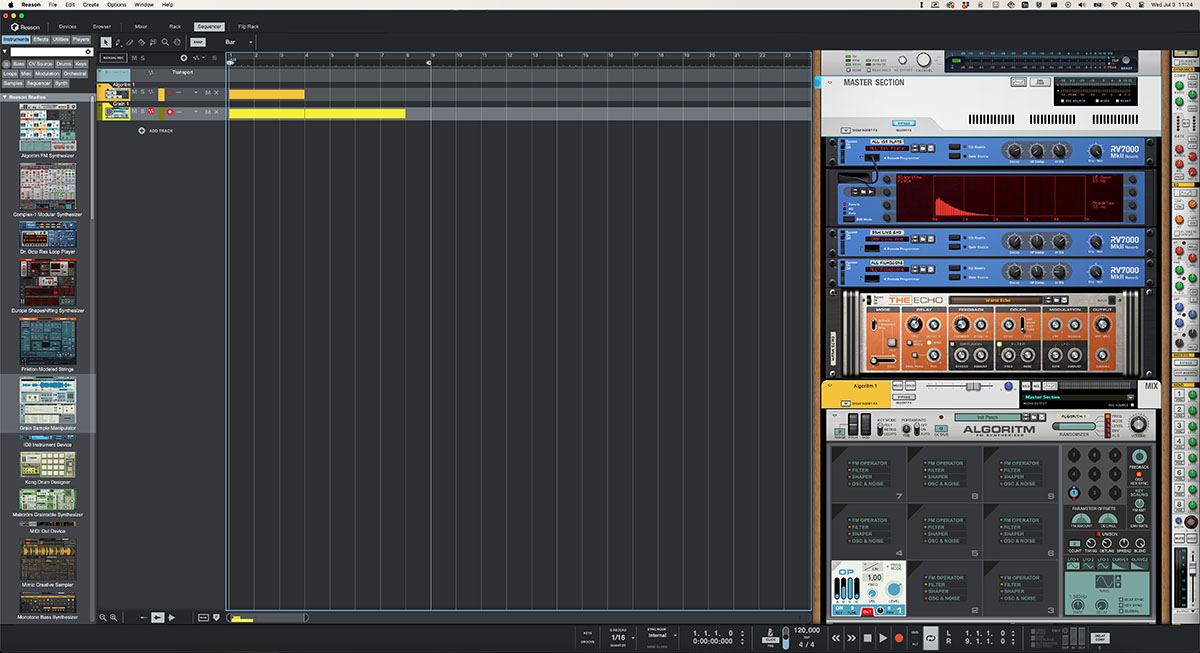Open the Algoritm 1 lane dropdown

click(x=198, y=92)
